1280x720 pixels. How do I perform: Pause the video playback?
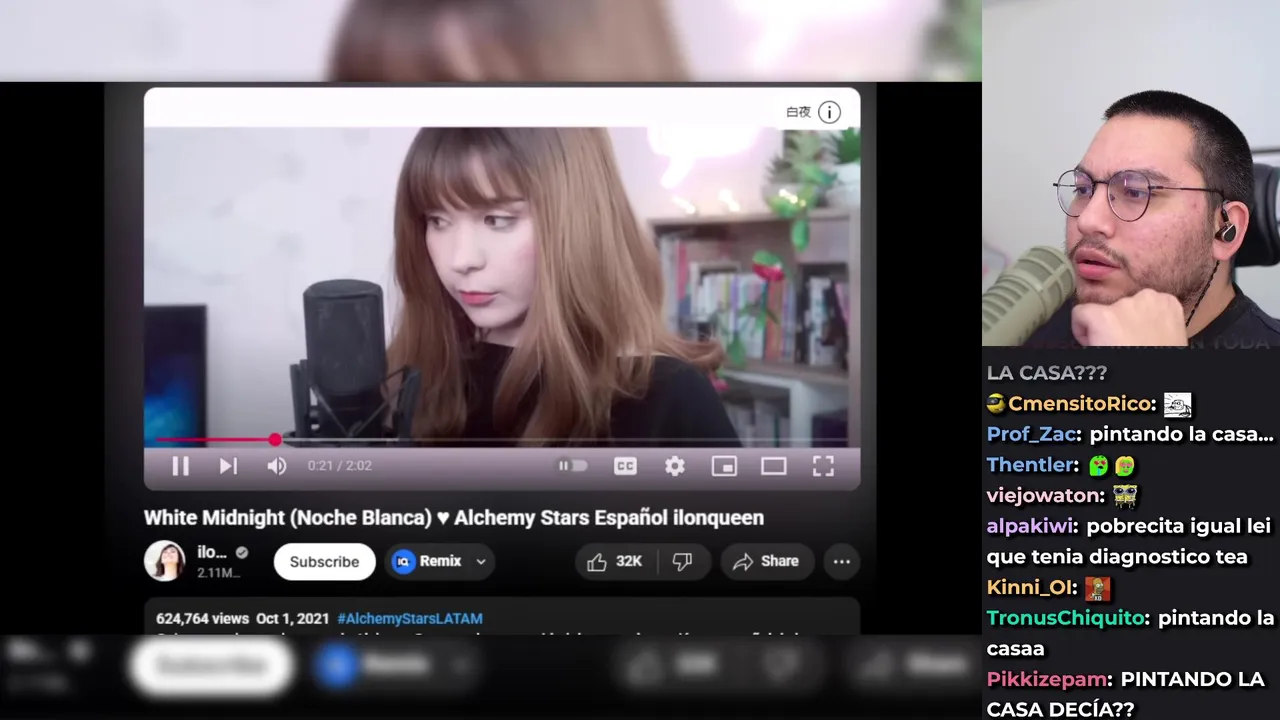[x=180, y=466]
